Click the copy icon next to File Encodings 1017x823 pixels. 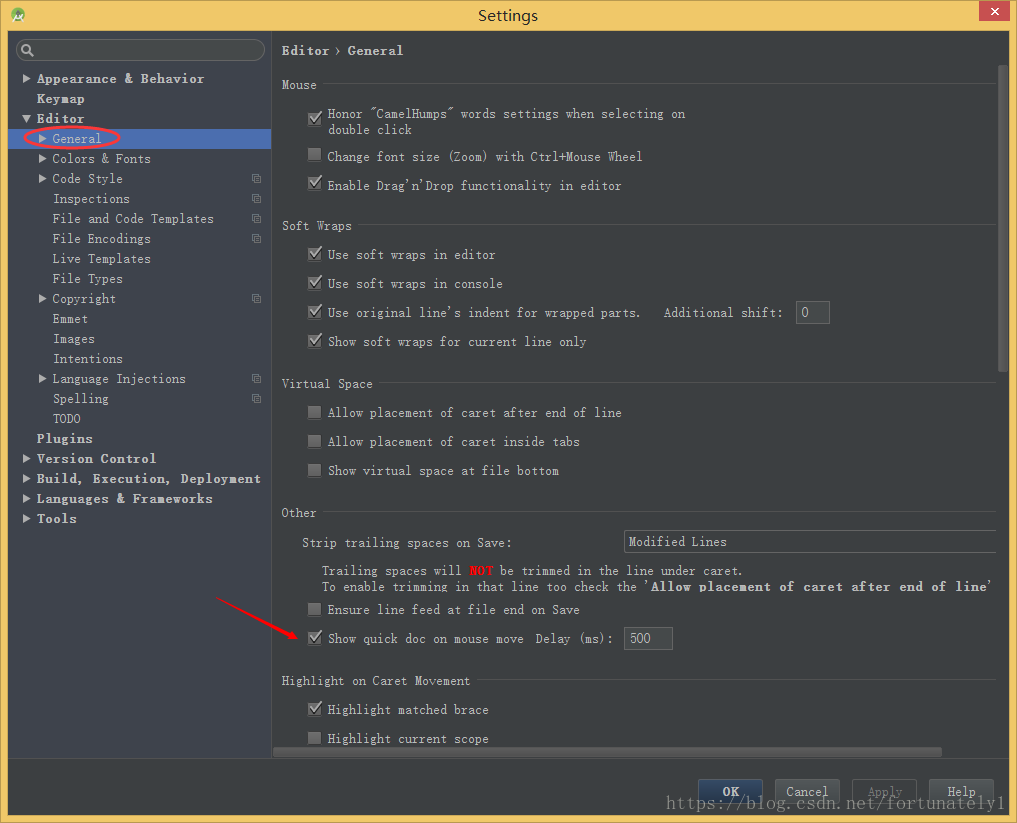tap(257, 239)
